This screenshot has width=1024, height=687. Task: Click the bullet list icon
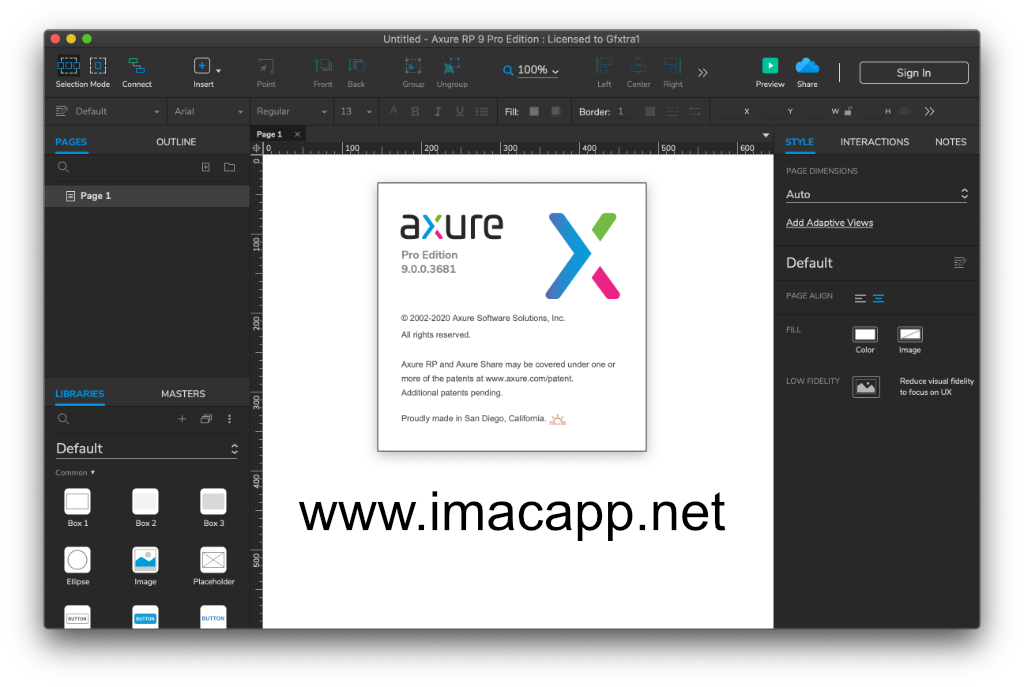point(482,112)
